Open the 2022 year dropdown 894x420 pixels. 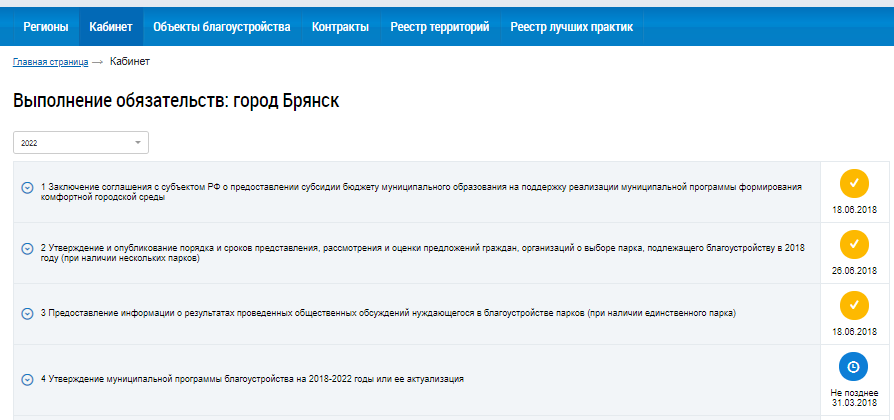pyautogui.click(x=81, y=143)
